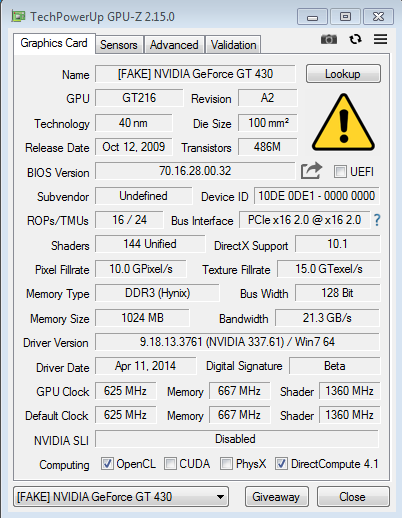Select the Validation tab
Screen dimensions: 402x518
(233, 45)
